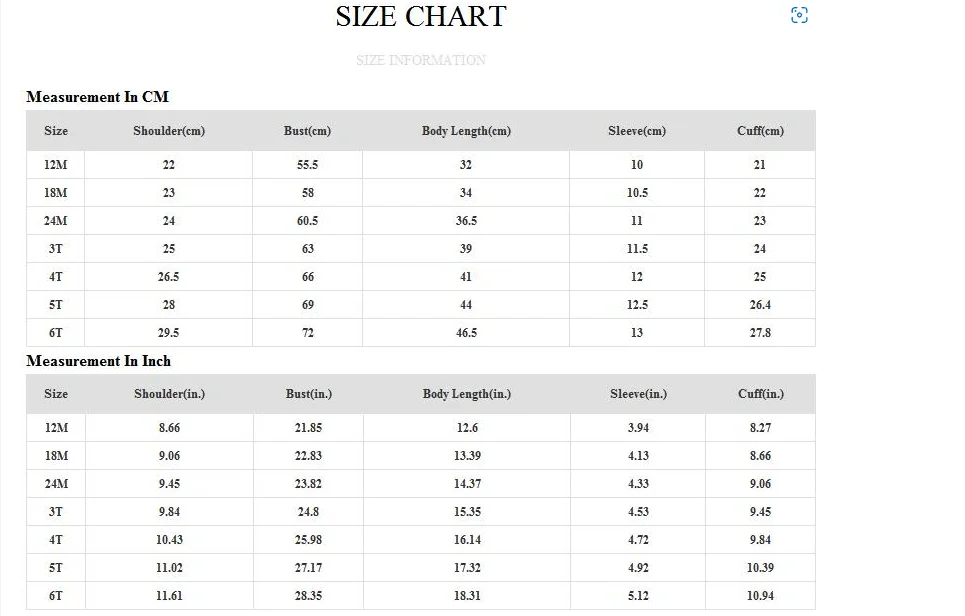Screen dimensions: 965x616
Task: Click the Shoulder(in.) column header
Action: click(x=169, y=394)
